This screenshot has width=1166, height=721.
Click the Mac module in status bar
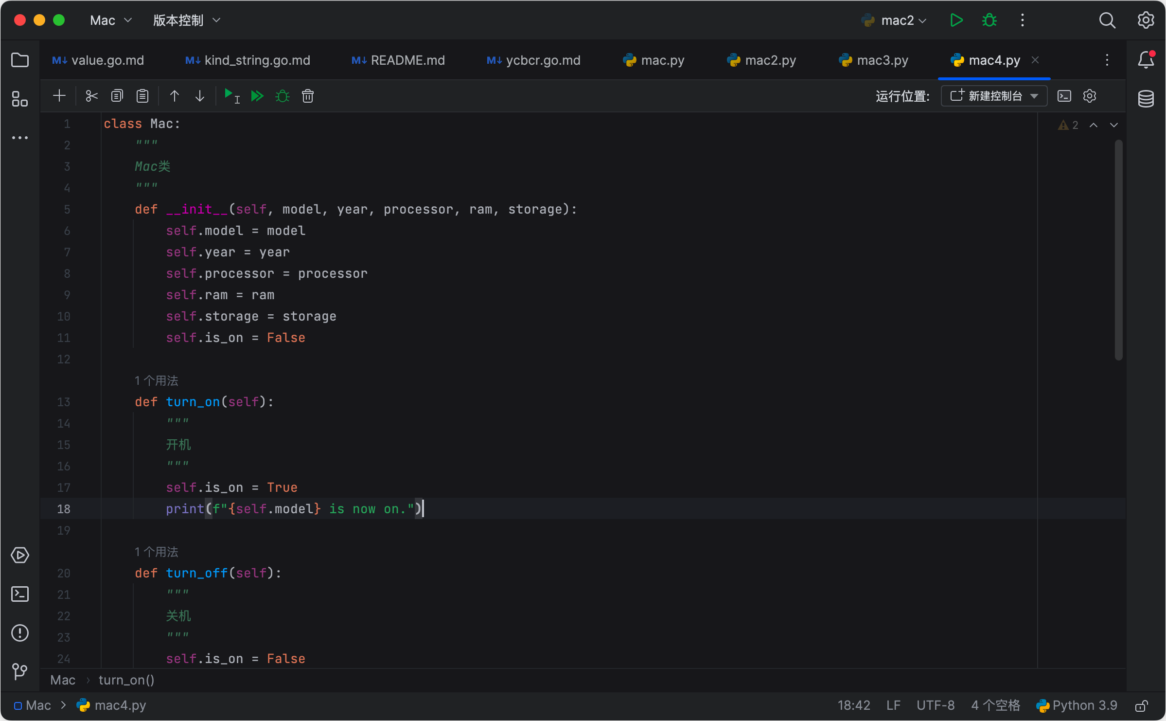click(33, 705)
